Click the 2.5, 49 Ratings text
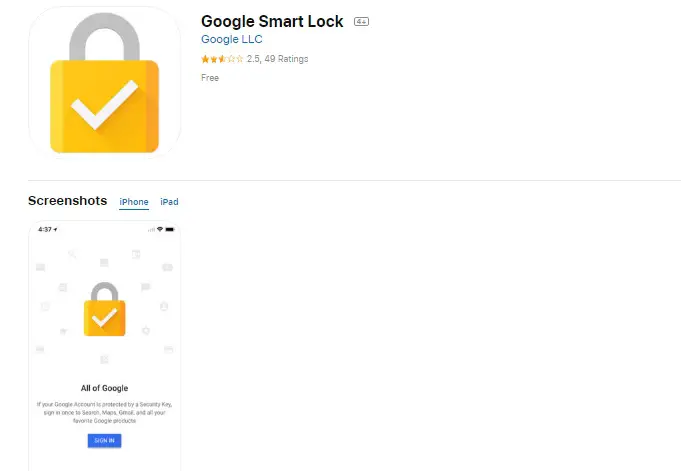681x471 pixels. 277,59
